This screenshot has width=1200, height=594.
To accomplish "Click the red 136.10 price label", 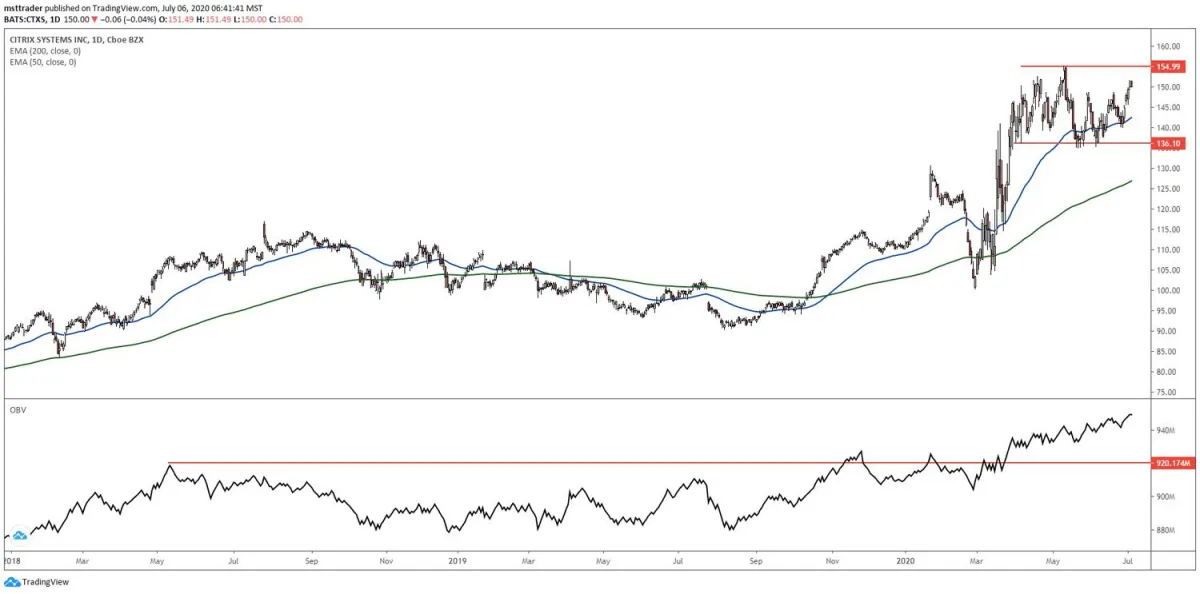I will (1169, 143).
